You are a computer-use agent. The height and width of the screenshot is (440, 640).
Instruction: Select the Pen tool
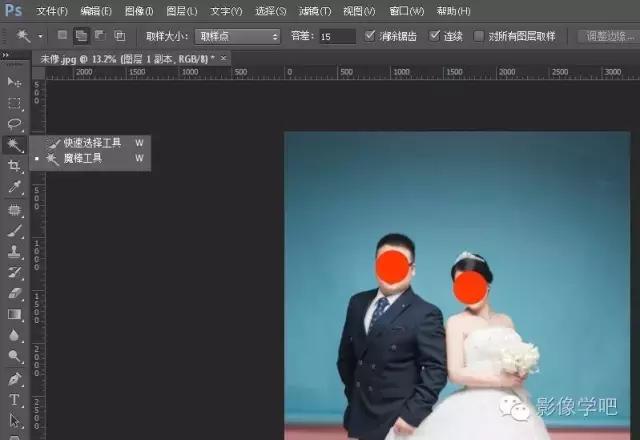[14, 379]
